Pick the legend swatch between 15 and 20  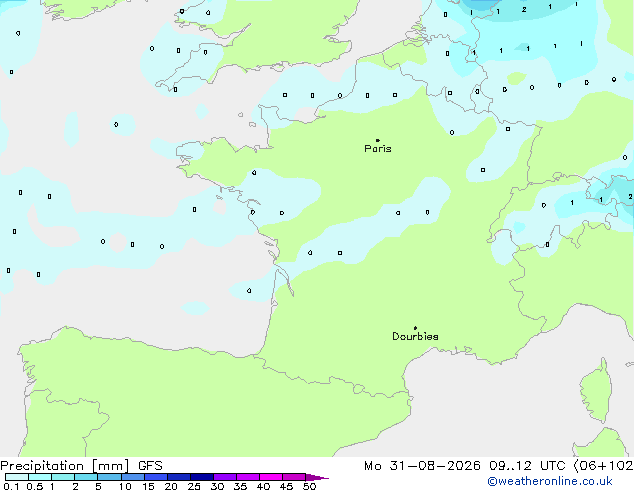155,477
